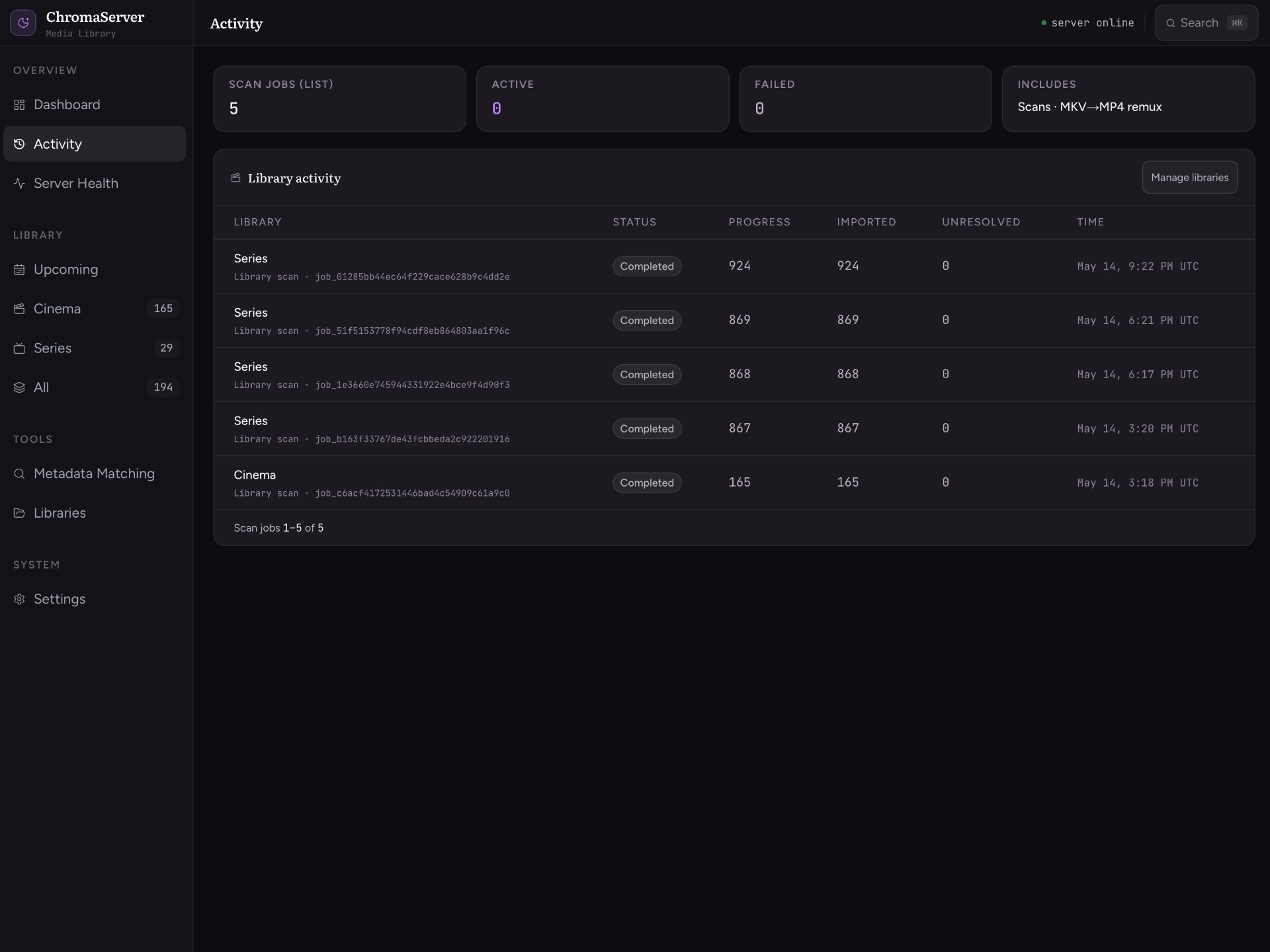Open Settings from the sidebar
This screenshot has width=1270, height=952.
[95, 599]
